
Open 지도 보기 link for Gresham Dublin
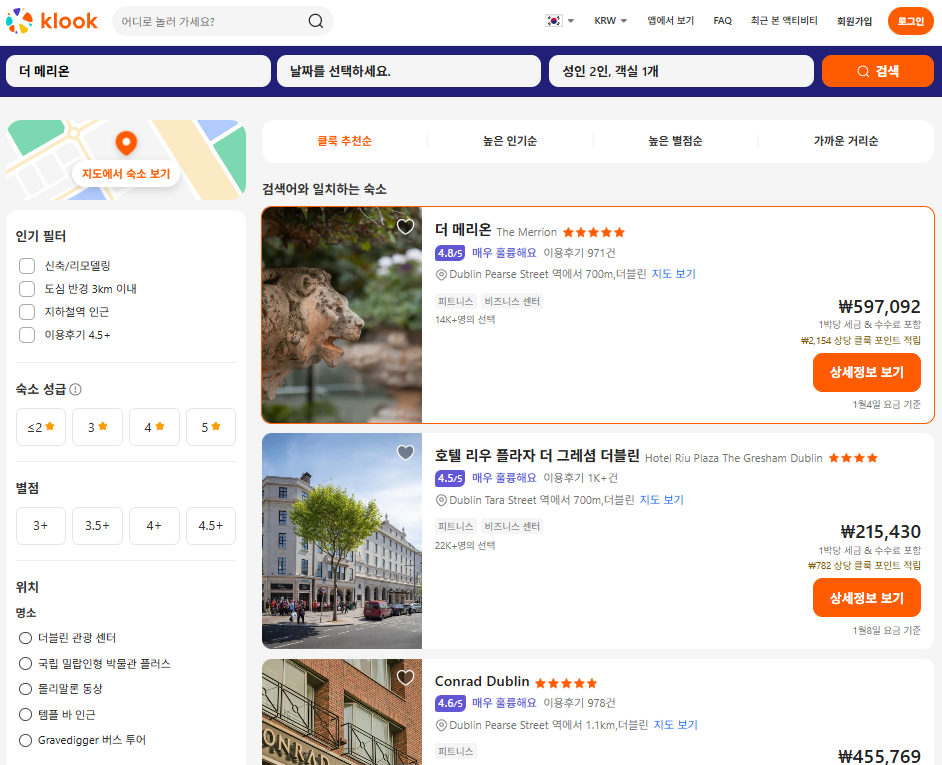tap(661, 500)
